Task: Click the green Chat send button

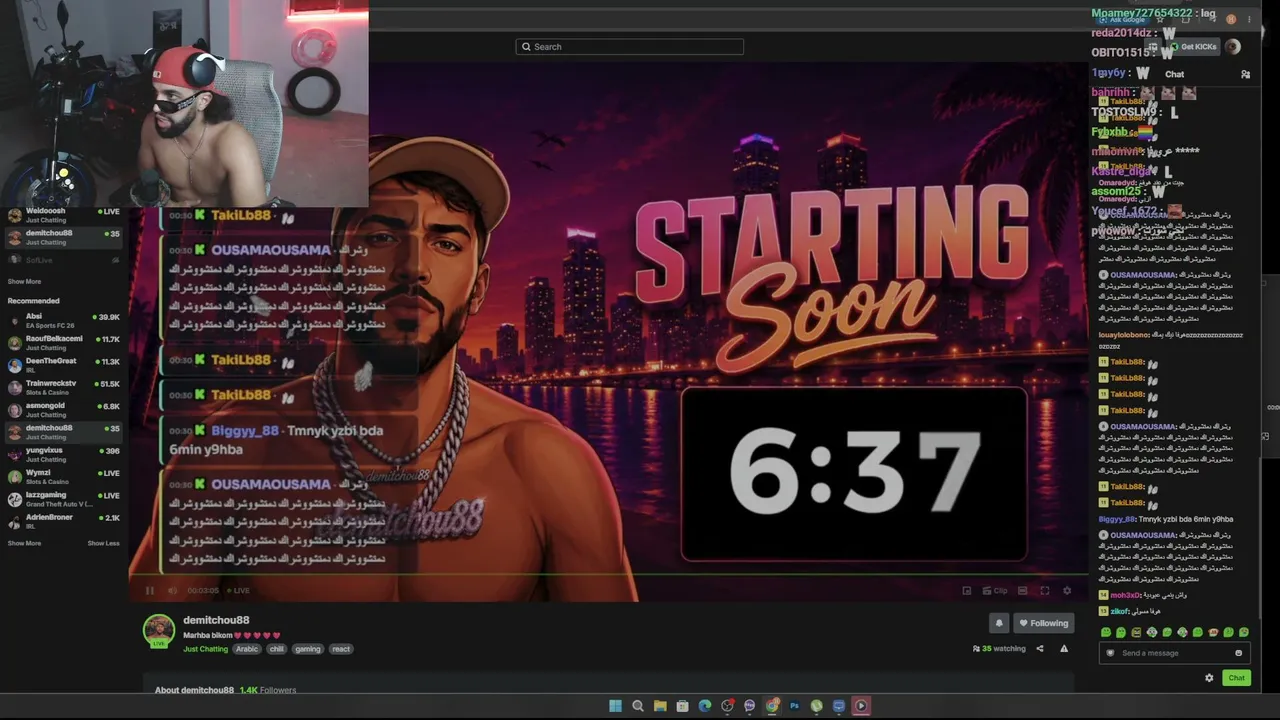Action: (x=1237, y=678)
